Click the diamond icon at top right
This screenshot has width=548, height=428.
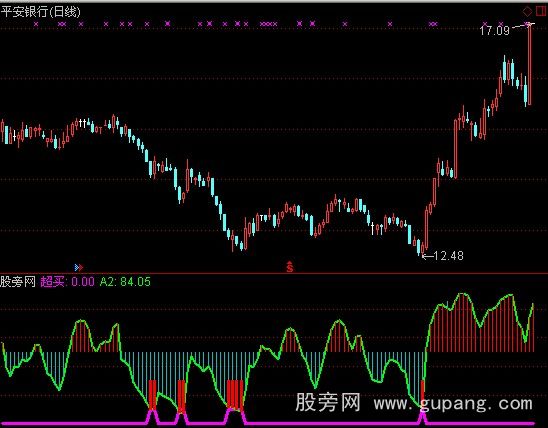(527, 12)
